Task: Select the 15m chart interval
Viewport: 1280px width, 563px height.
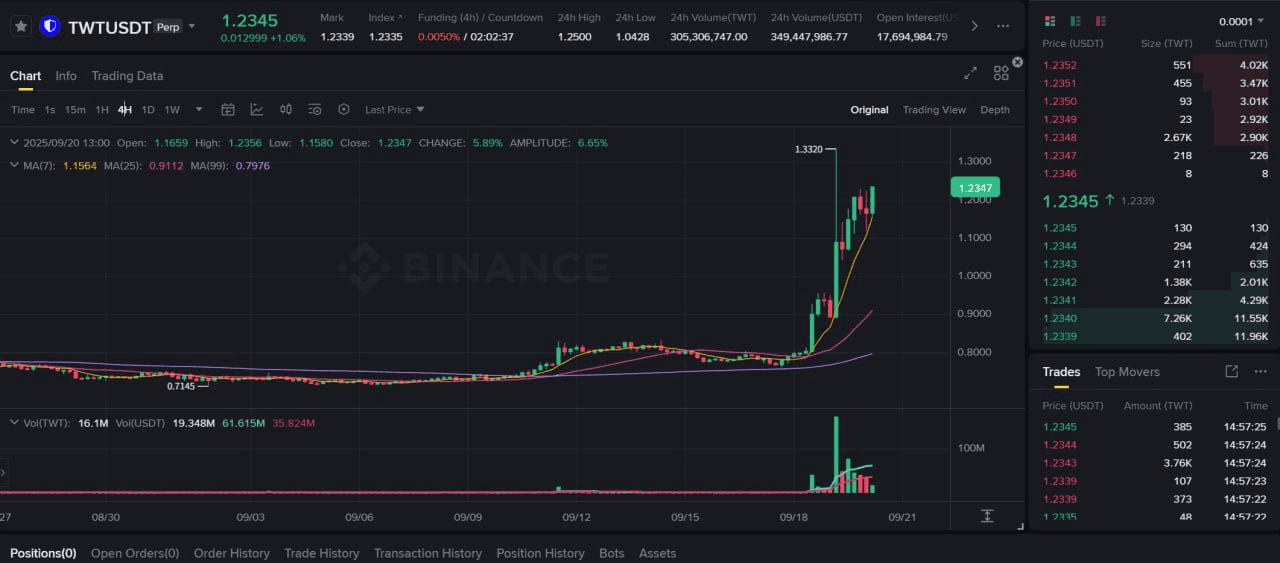Action: [75, 110]
